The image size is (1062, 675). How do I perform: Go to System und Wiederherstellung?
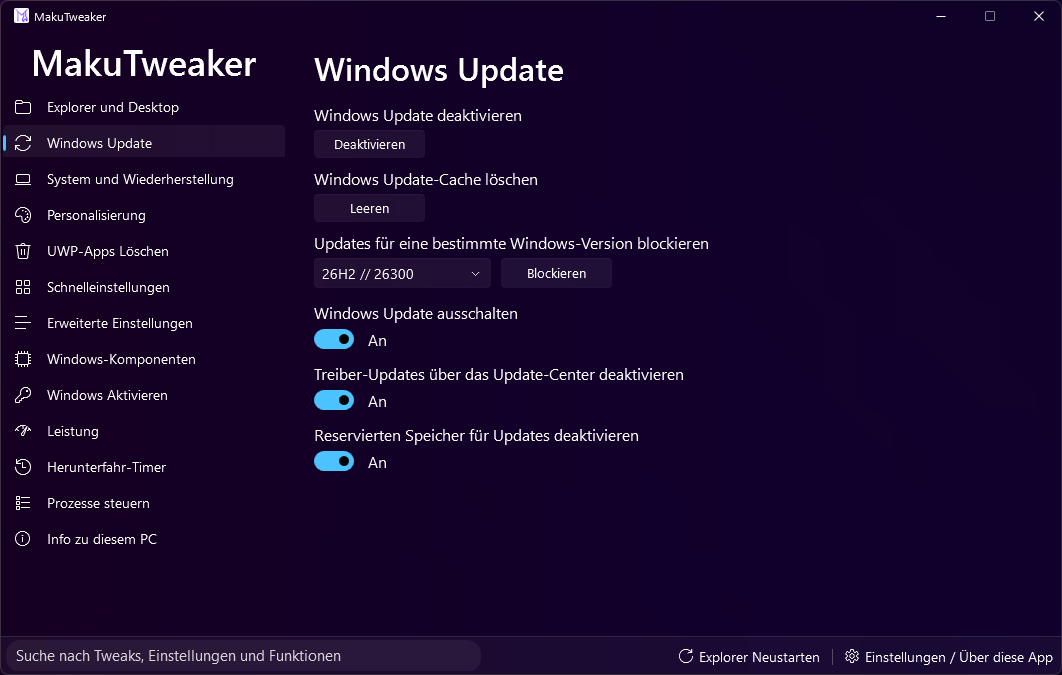tap(144, 179)
